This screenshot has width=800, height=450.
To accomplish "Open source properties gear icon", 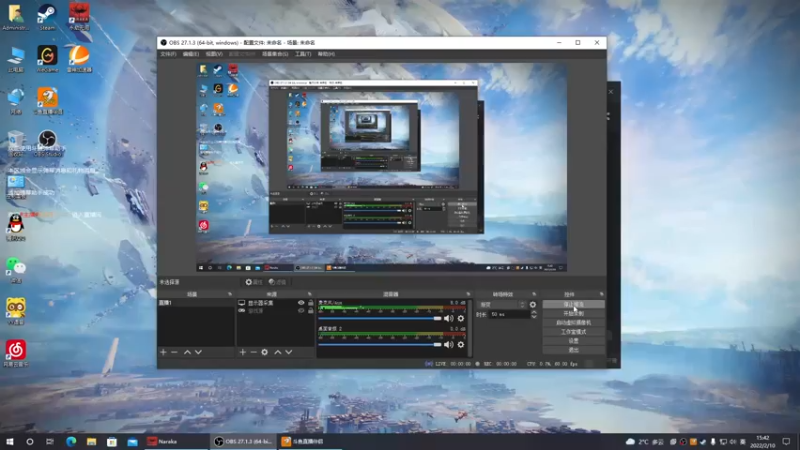I will (x=265, y=352).
